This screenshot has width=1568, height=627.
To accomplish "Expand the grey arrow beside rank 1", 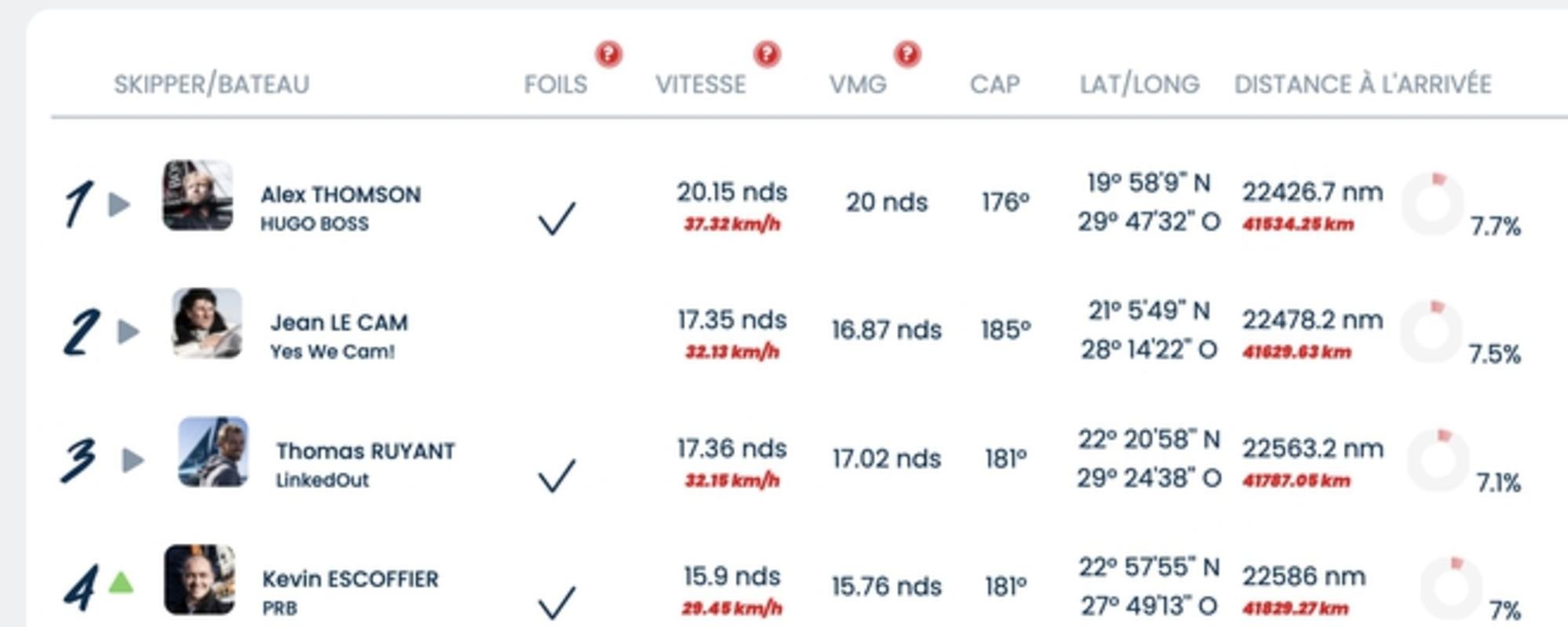I will coord(119,205).
